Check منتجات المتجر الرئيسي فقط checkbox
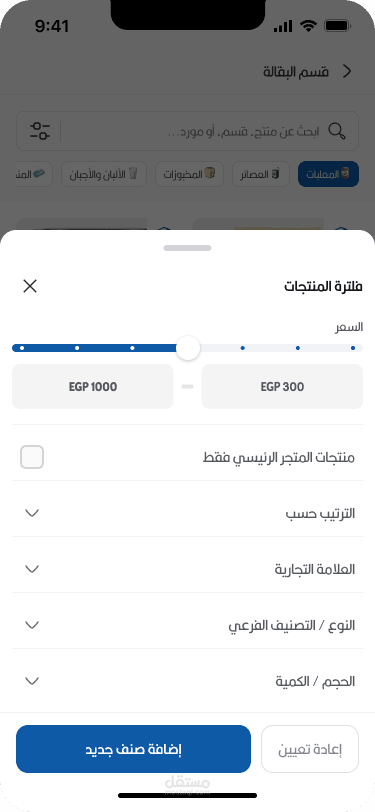 click(x=32, y=457)
